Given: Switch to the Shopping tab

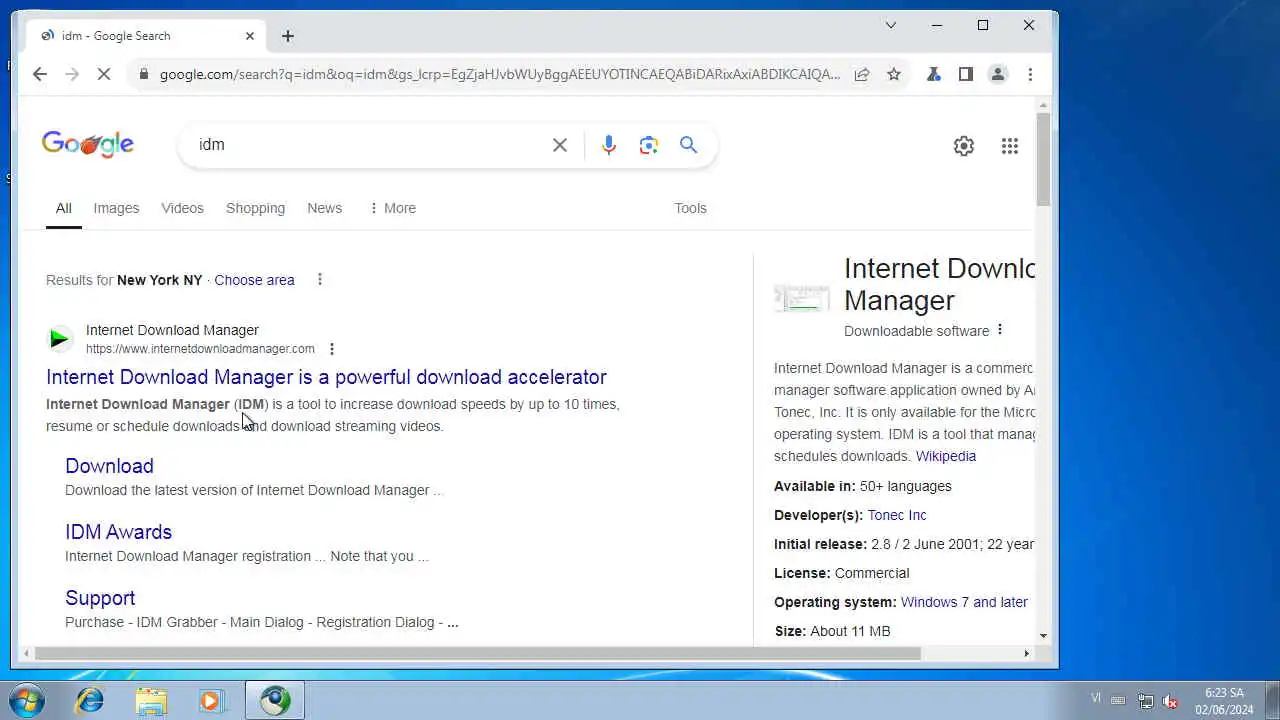Looking at the screenshot, I should click(x=255, y=208).
